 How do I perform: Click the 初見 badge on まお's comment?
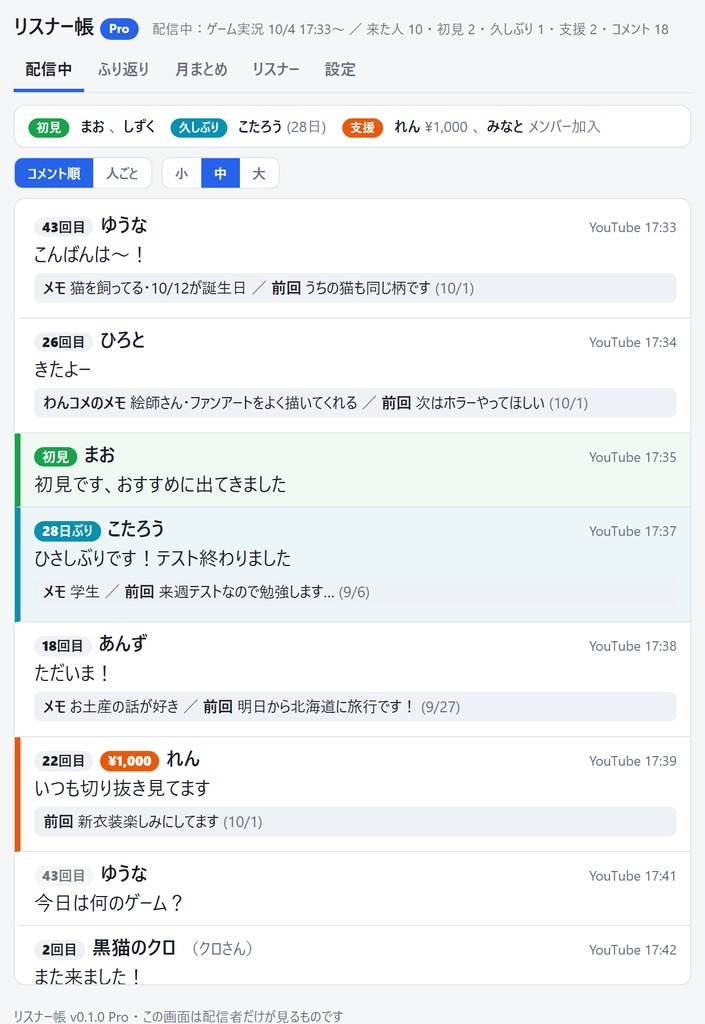55,456
